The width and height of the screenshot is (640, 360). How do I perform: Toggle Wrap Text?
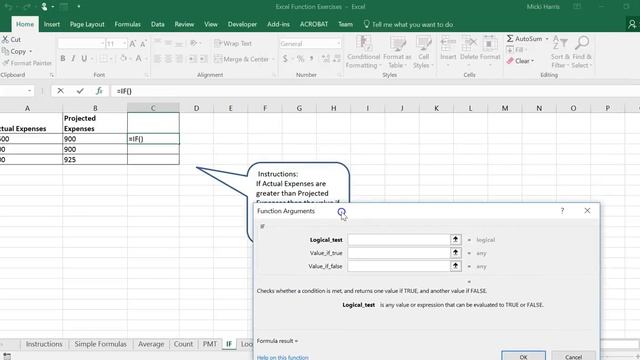(x=233, y=43)
